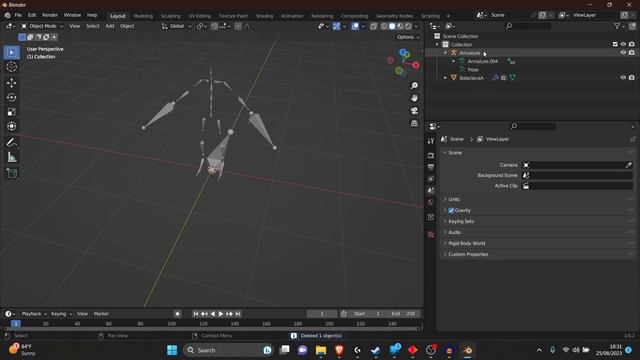This screenshot has height=360, width=640.
Task: Toggle the camera view icon
Action: click(414, 111)
